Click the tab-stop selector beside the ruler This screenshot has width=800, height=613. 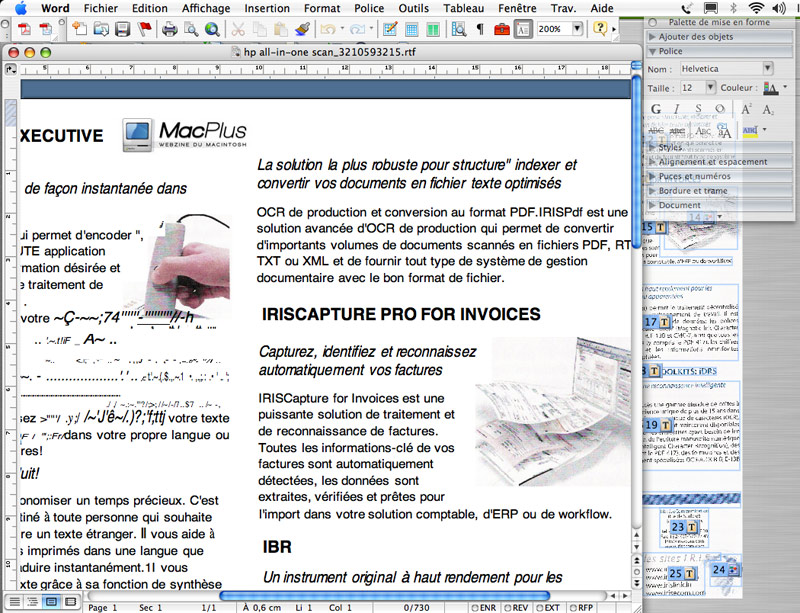click(x=11, y=69)
